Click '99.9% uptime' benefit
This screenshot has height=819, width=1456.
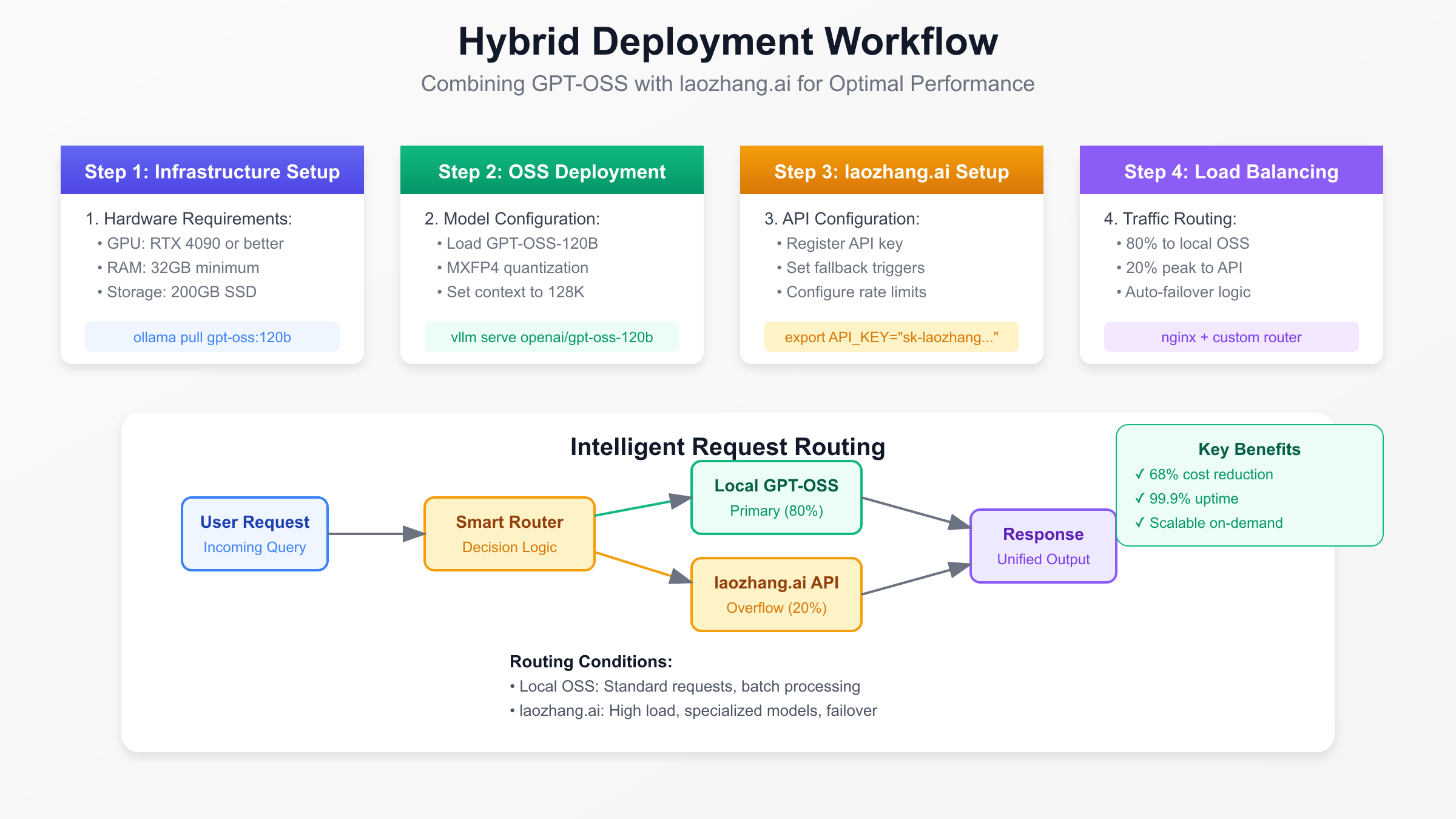pos(1187,499)
